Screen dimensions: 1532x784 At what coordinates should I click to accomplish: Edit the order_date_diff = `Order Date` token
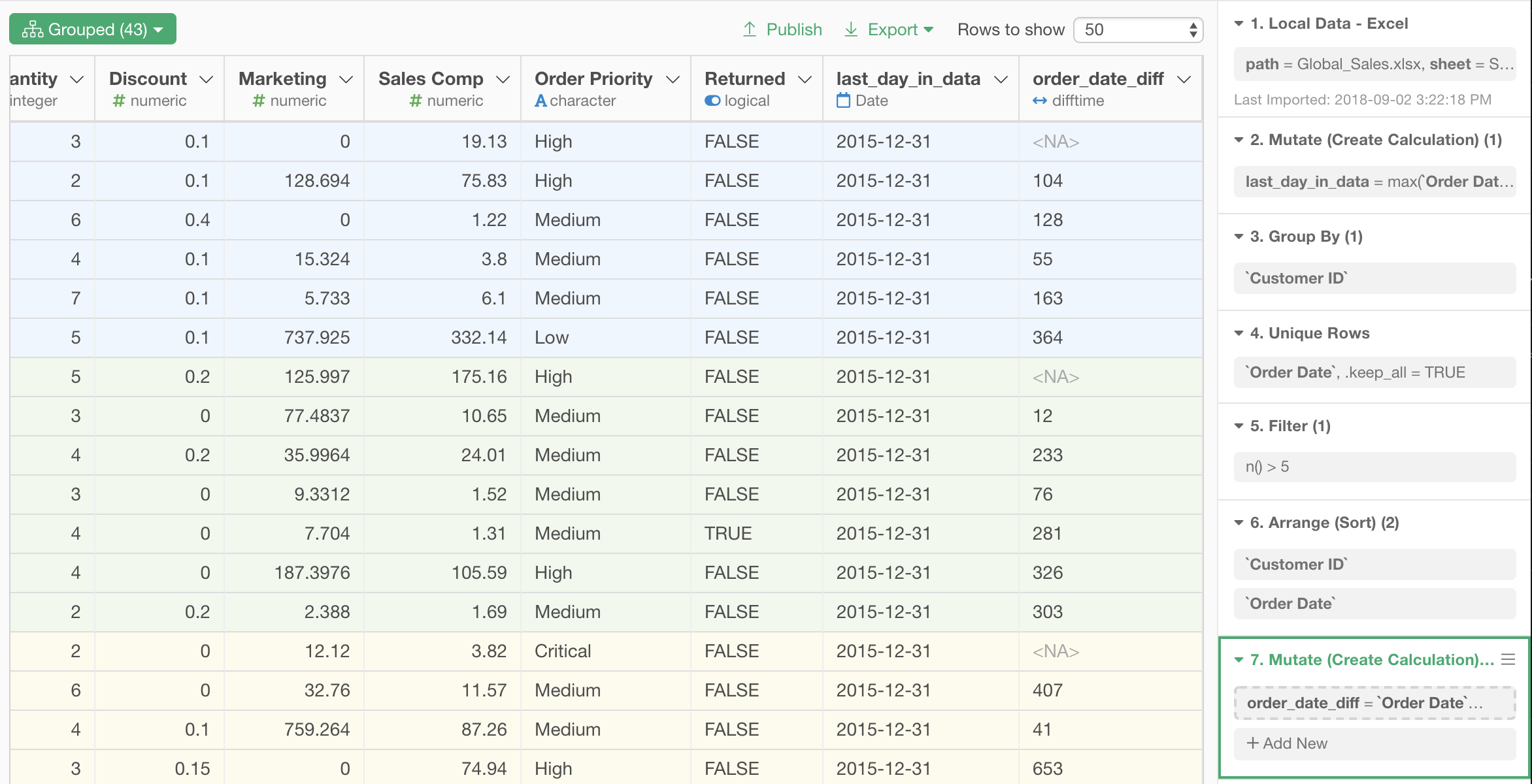coord(1374,703)
